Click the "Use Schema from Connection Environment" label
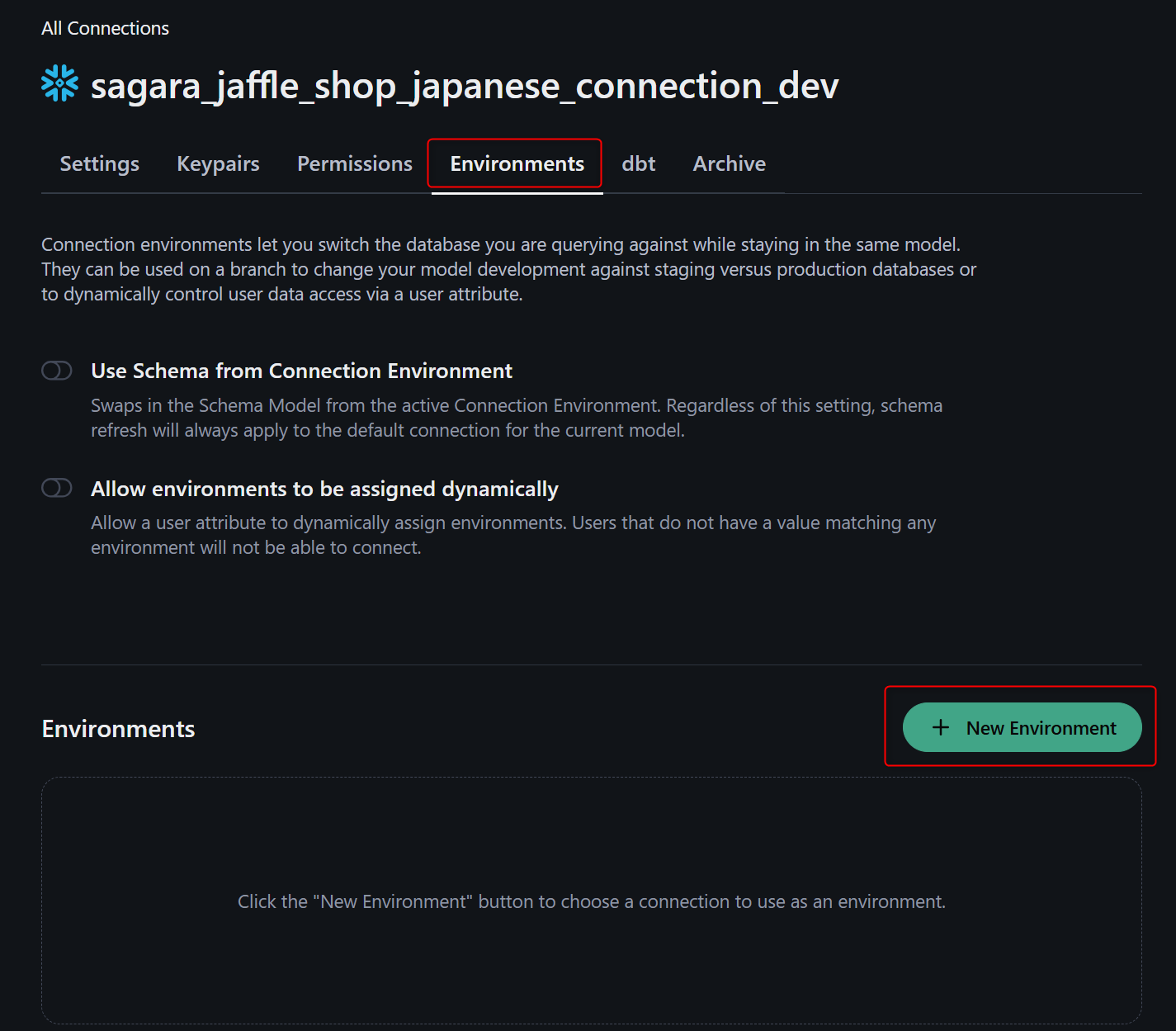The image size is (1176, 1031). [301, 371]
